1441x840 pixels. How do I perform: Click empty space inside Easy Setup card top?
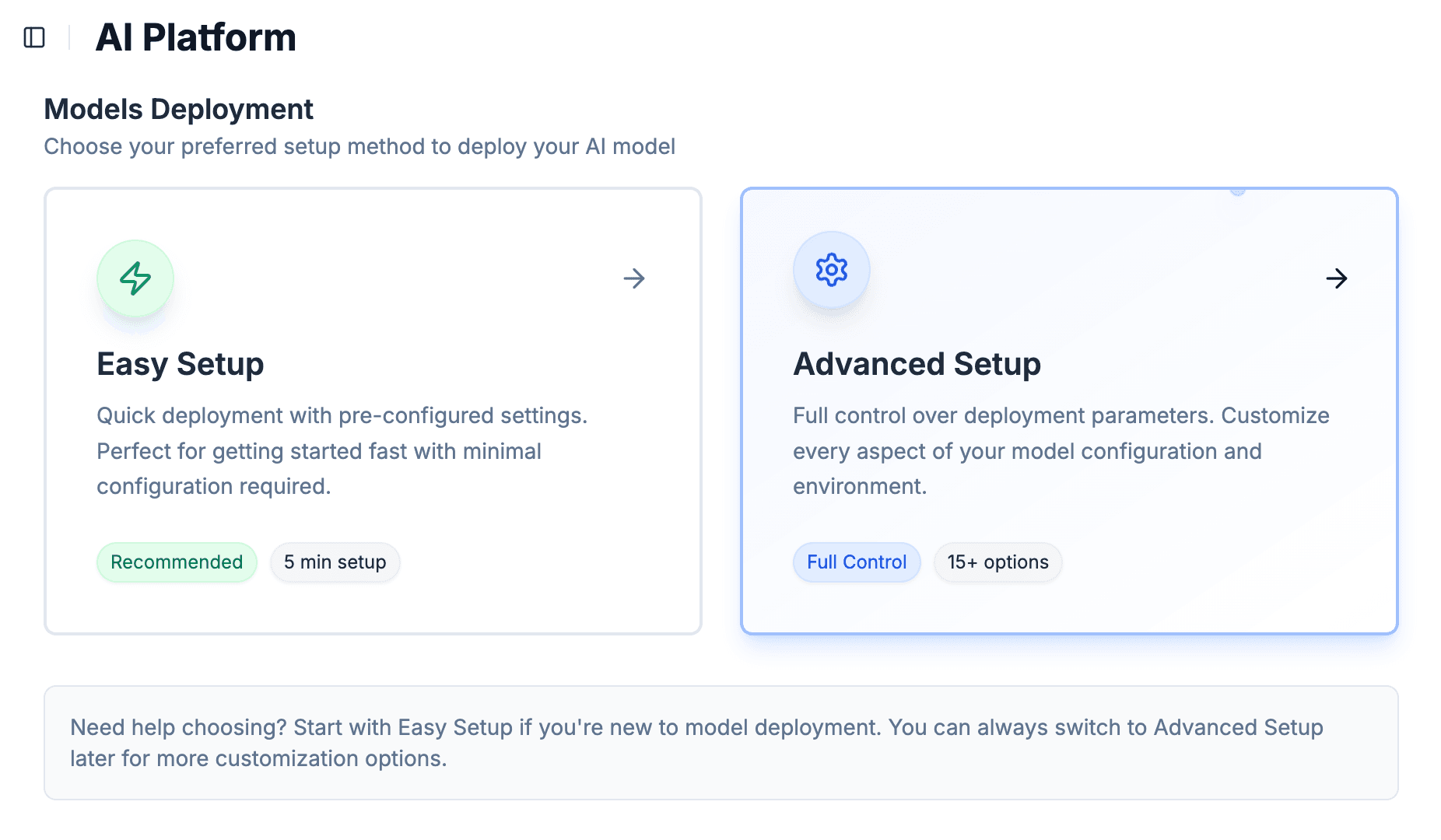(x=389, y=233)
